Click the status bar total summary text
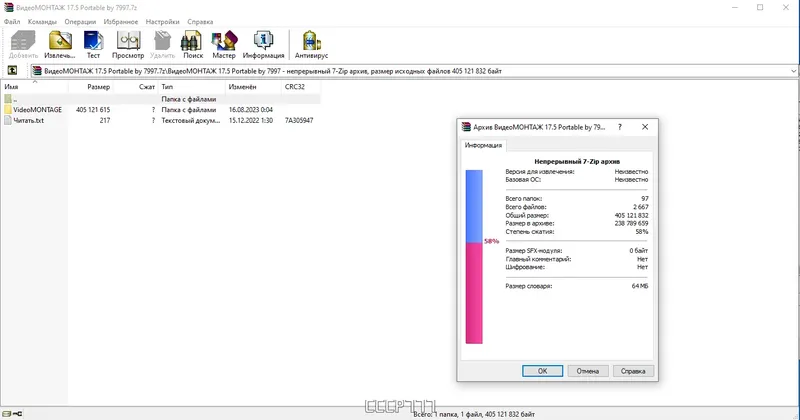 coord(474,414)
